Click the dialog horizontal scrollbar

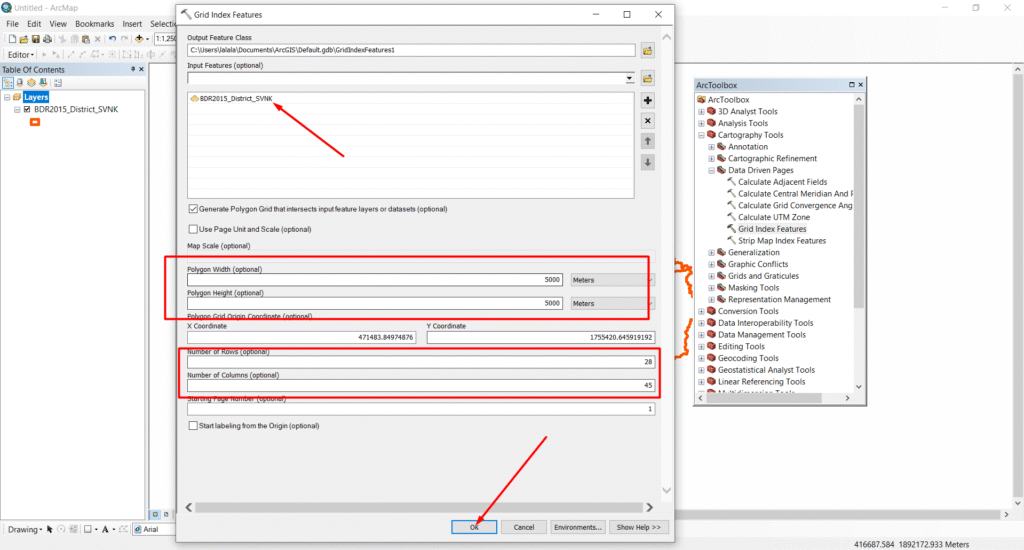pyautogui.click(x=419, y=508)
